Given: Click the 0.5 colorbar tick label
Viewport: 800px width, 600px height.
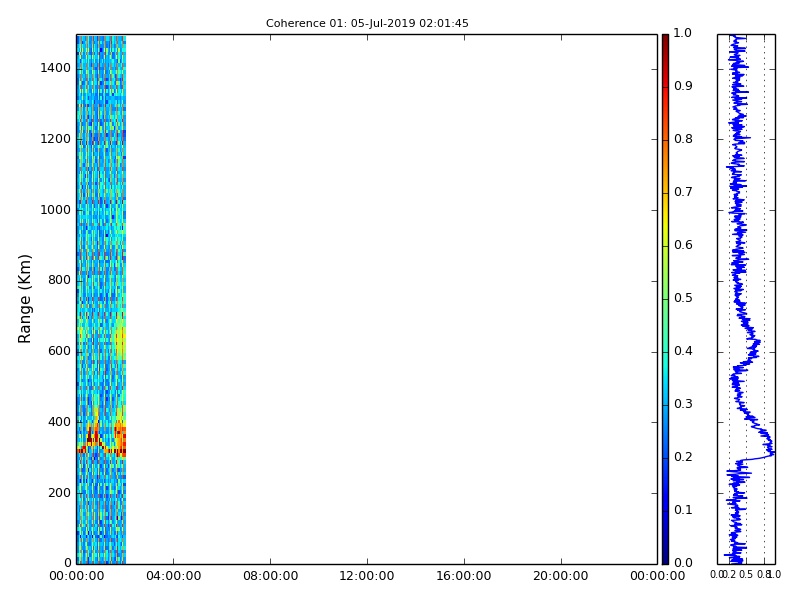Looking at the screenshot, I should (683, 298).
